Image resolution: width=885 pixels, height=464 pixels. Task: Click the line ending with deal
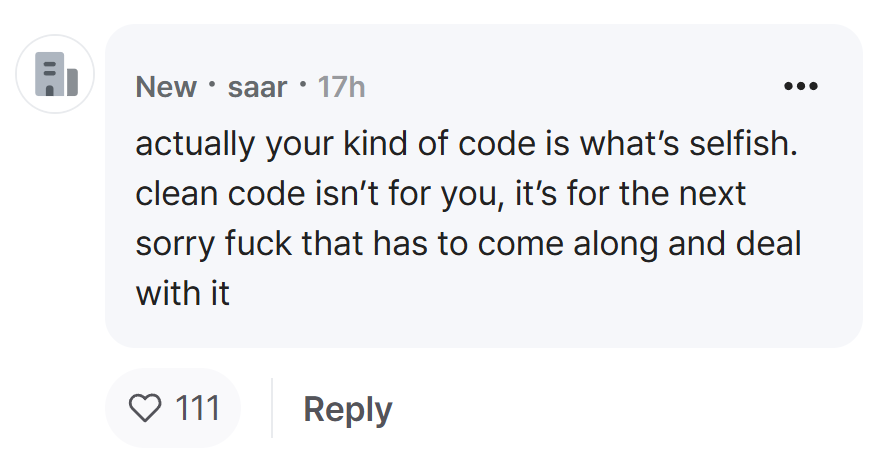pyautogui.click(x=468, y=244)
